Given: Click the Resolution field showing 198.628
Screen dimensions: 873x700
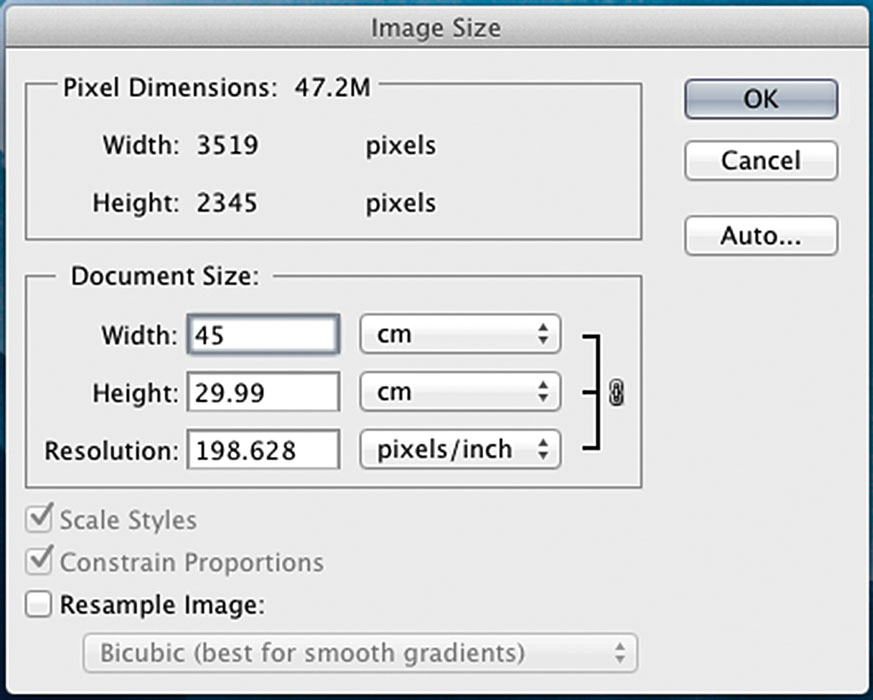Looking at the screenshot, I should 263,449.
